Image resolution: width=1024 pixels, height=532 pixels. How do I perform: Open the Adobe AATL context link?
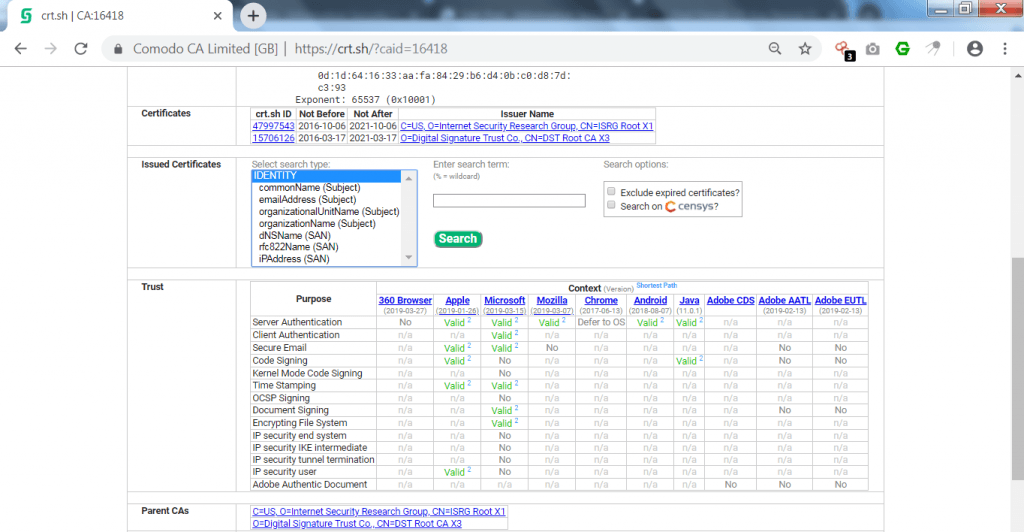pos(784,300)
